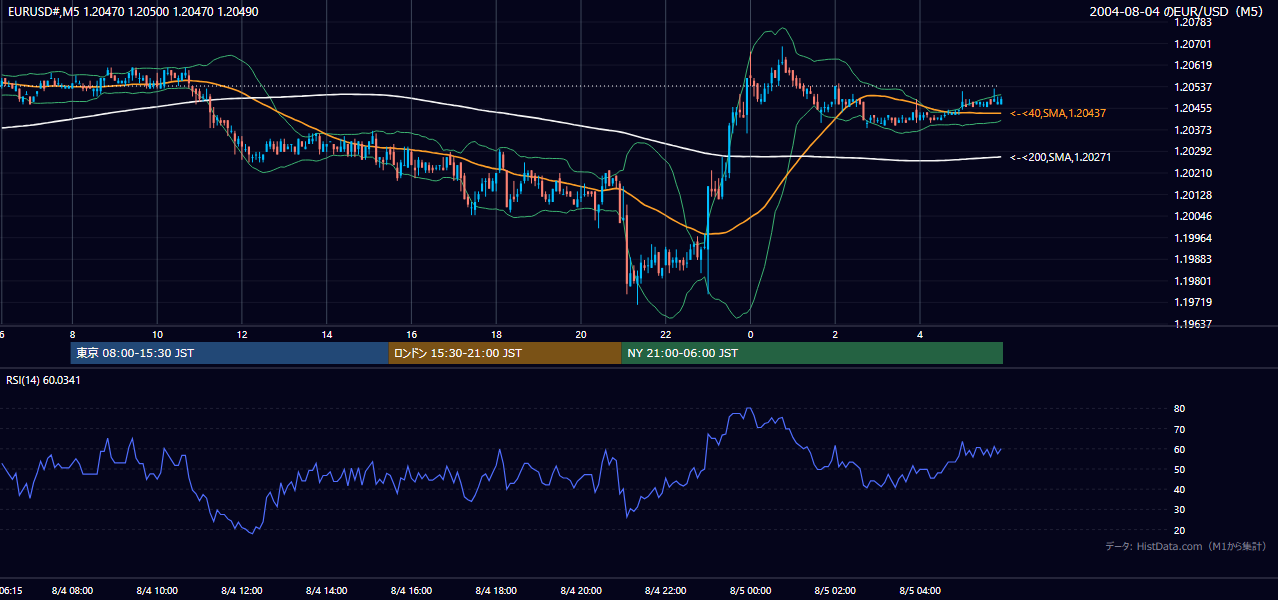Click the 8/5 02:00 time axis label
Screen dimensions: 1278x600
tap(835, 590)
